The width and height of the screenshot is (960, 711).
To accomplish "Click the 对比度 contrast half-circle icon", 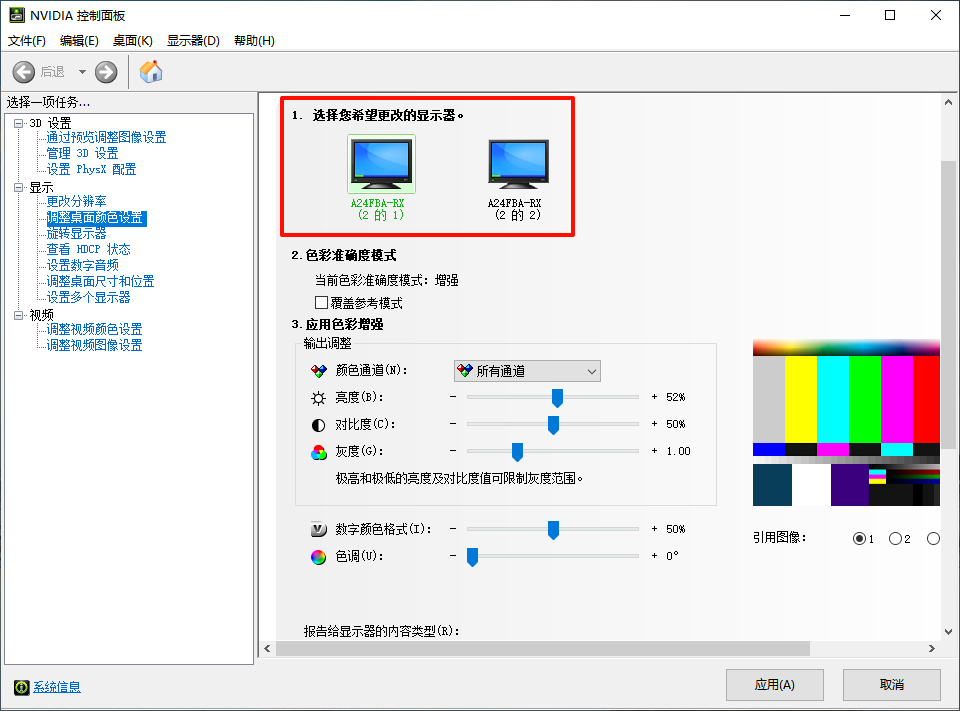I will tap(320, 424).
